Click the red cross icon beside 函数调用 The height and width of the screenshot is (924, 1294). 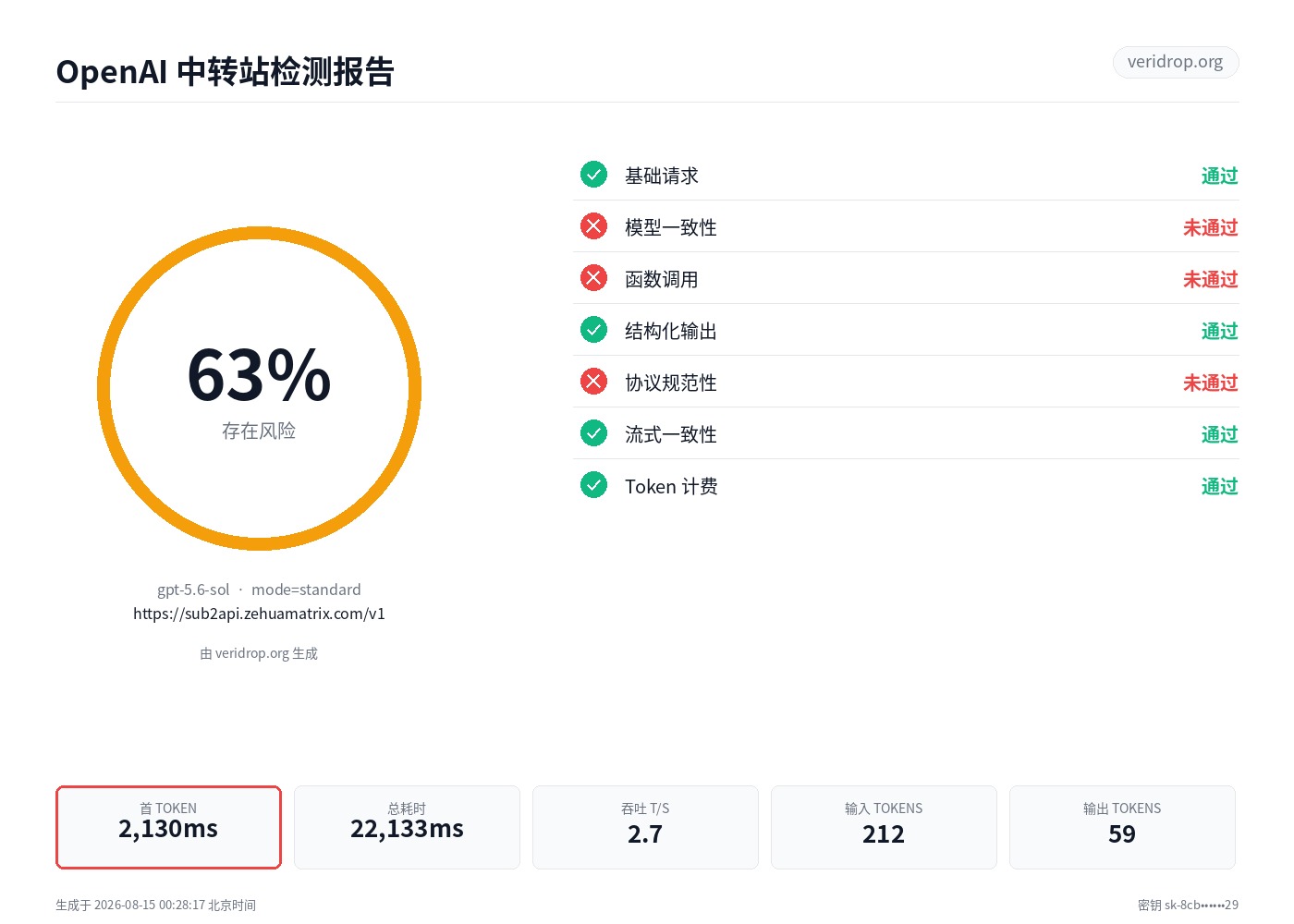[x=593, y=278]
